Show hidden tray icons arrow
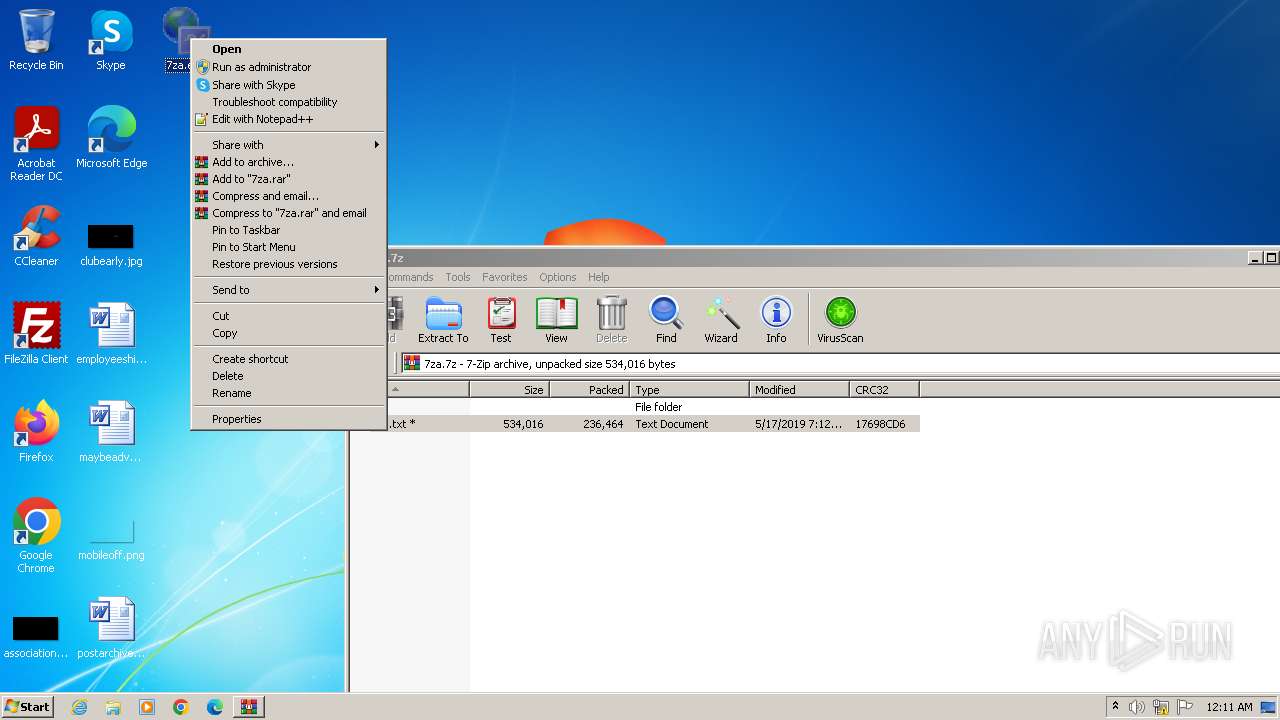This screenshot has height=720, width=1280. coord(1115,707)
